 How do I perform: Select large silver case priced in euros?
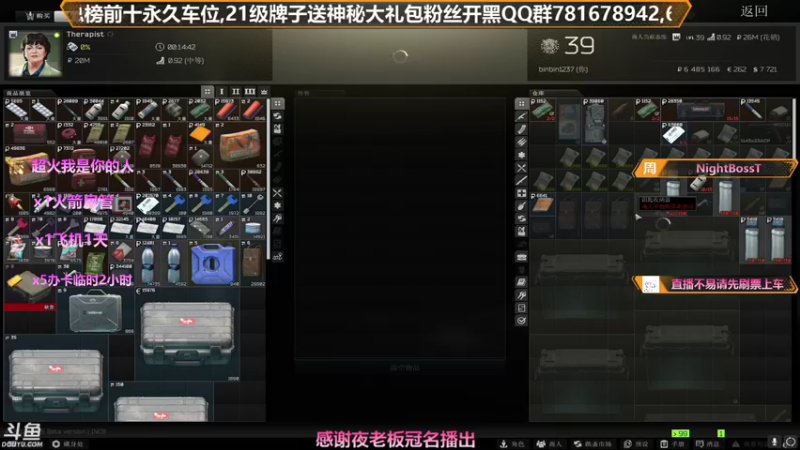187,334
